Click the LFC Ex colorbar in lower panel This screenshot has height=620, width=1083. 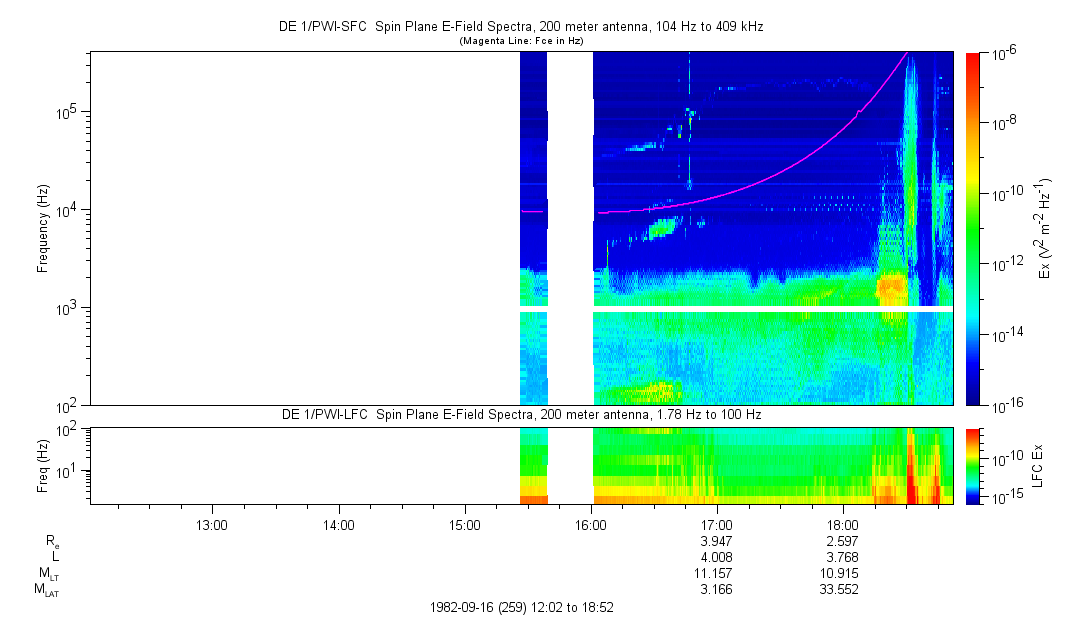pos(974,465)
